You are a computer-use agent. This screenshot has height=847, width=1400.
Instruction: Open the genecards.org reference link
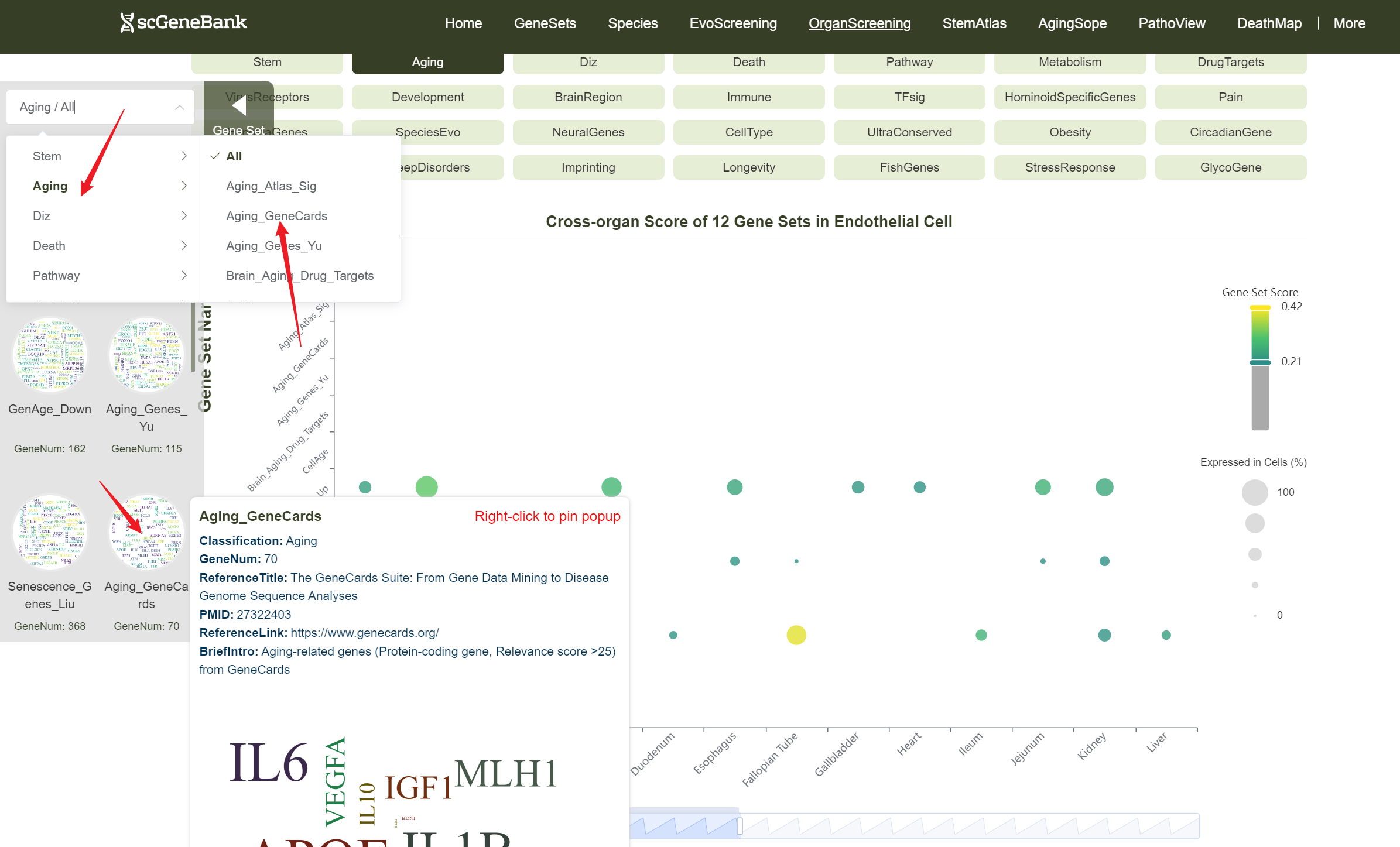pyautogui.click(x=364, y=633)
